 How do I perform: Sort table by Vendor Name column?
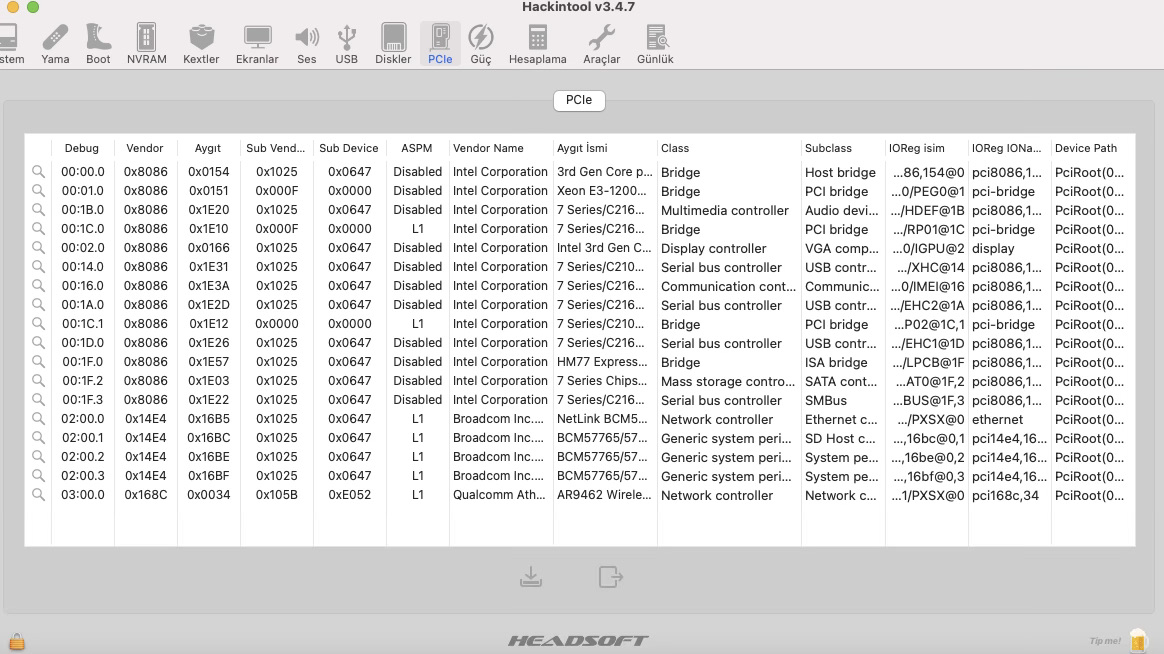[x=488, y=148]
